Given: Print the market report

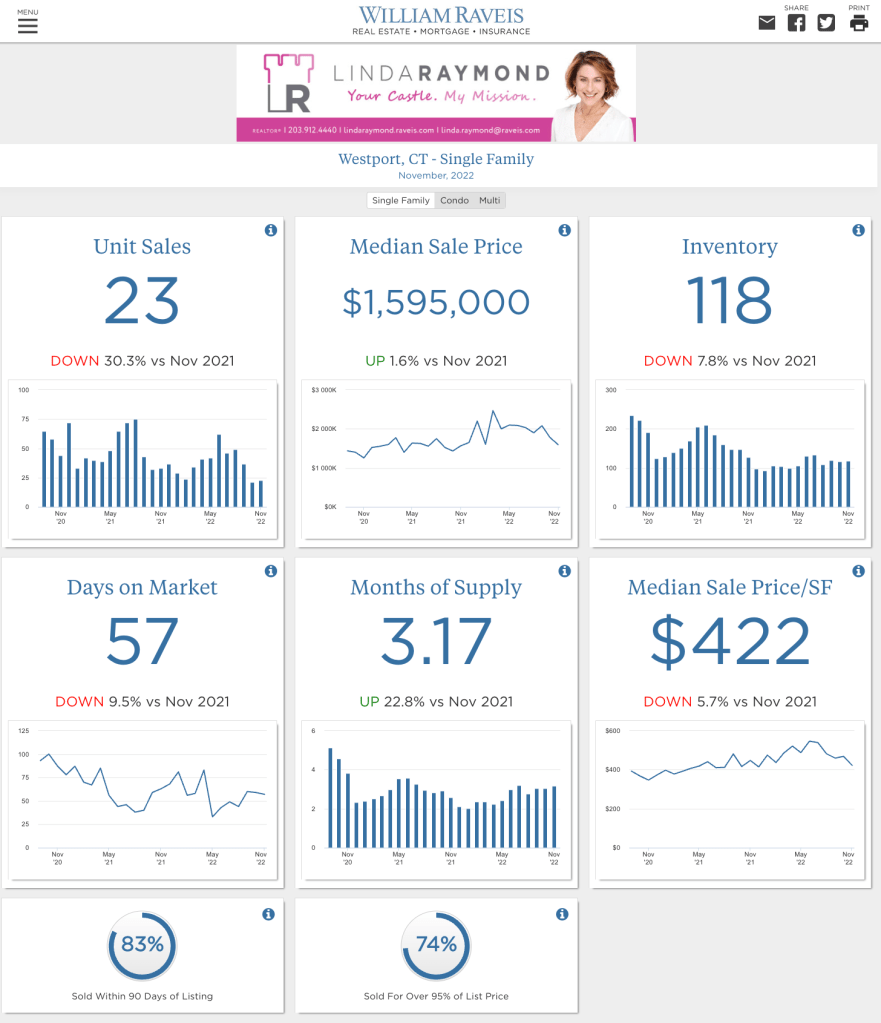Looking at the screenshot, I should coord(859,23).
